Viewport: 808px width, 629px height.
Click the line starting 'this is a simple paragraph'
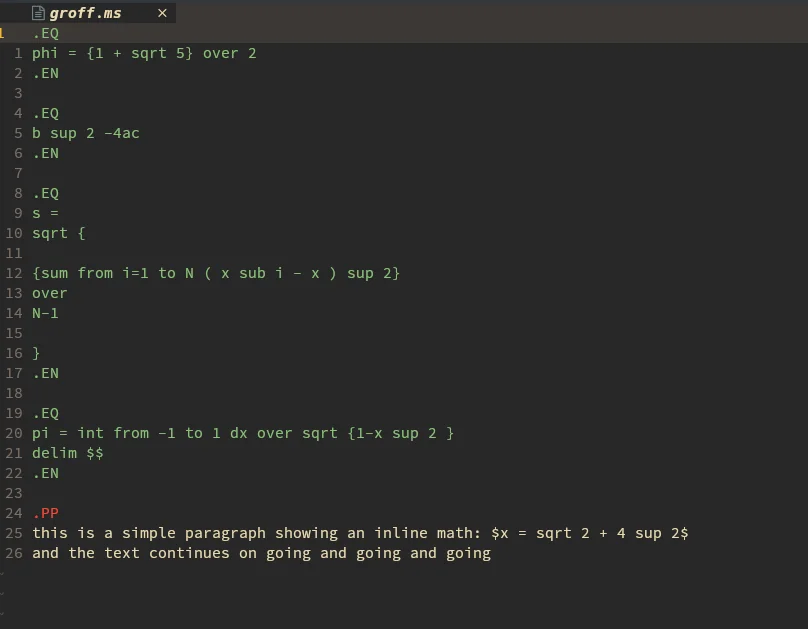tap(360, 533)
